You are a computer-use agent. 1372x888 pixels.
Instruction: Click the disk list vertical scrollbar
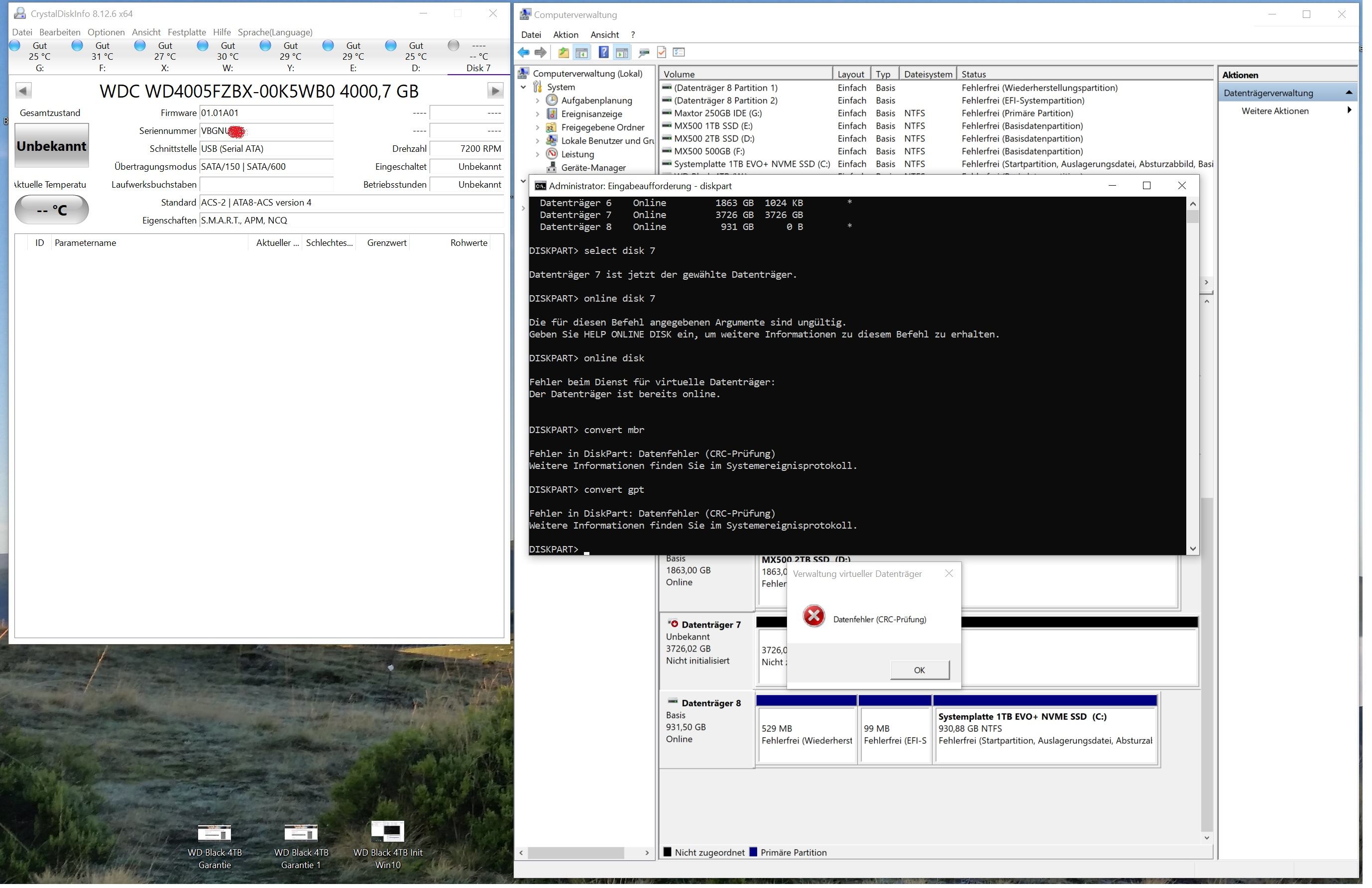[1207, 569]
